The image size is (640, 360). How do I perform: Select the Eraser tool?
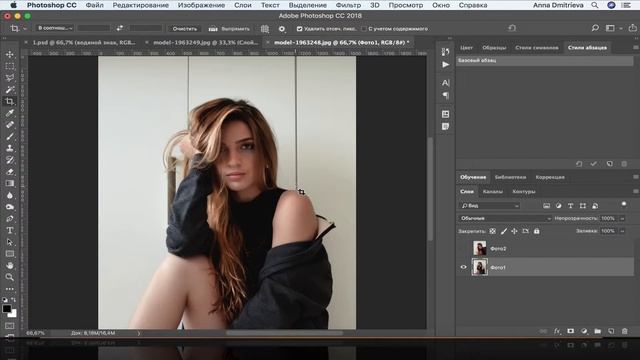coord(10,172)
